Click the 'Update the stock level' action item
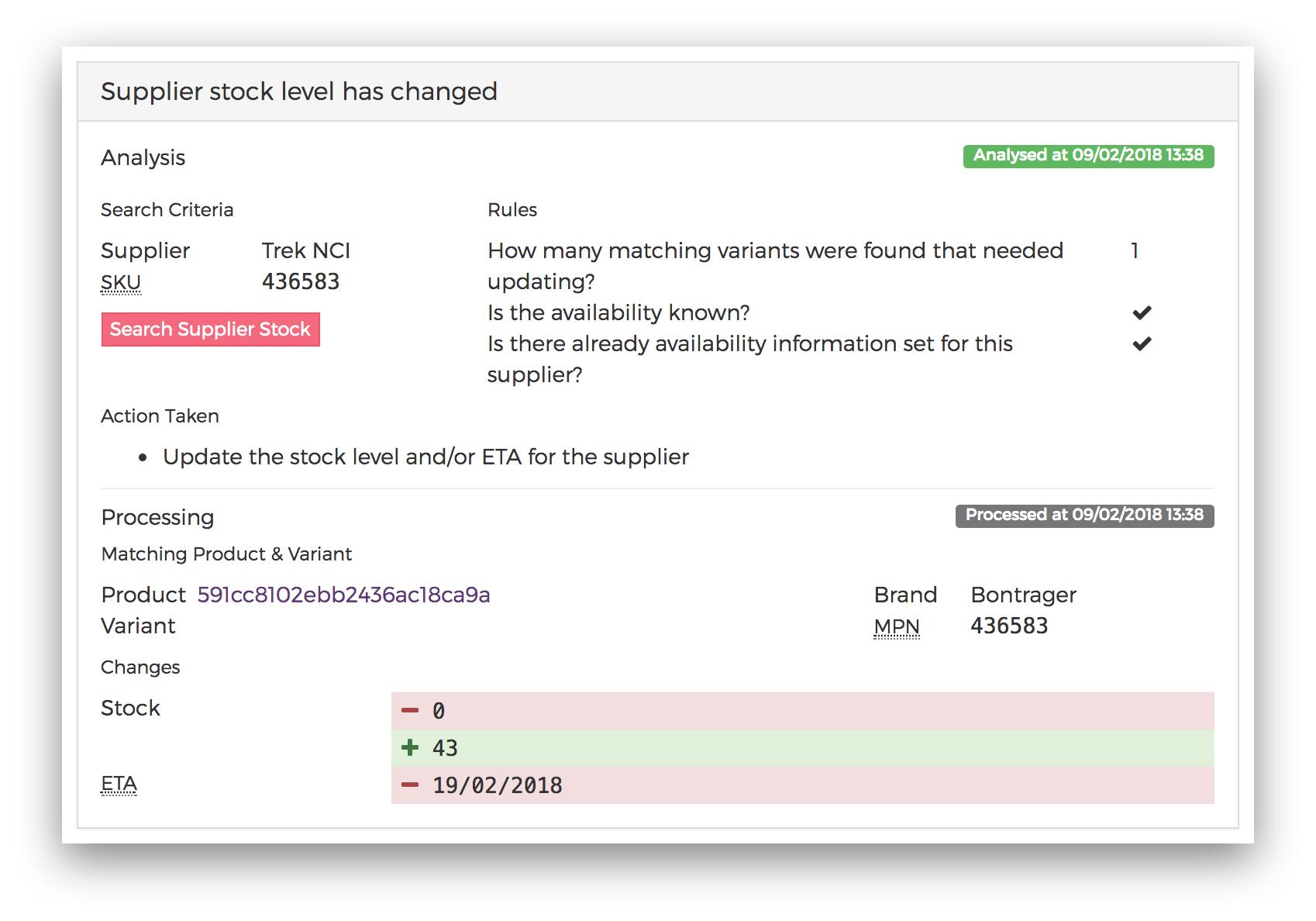 [x=425, y=457]
